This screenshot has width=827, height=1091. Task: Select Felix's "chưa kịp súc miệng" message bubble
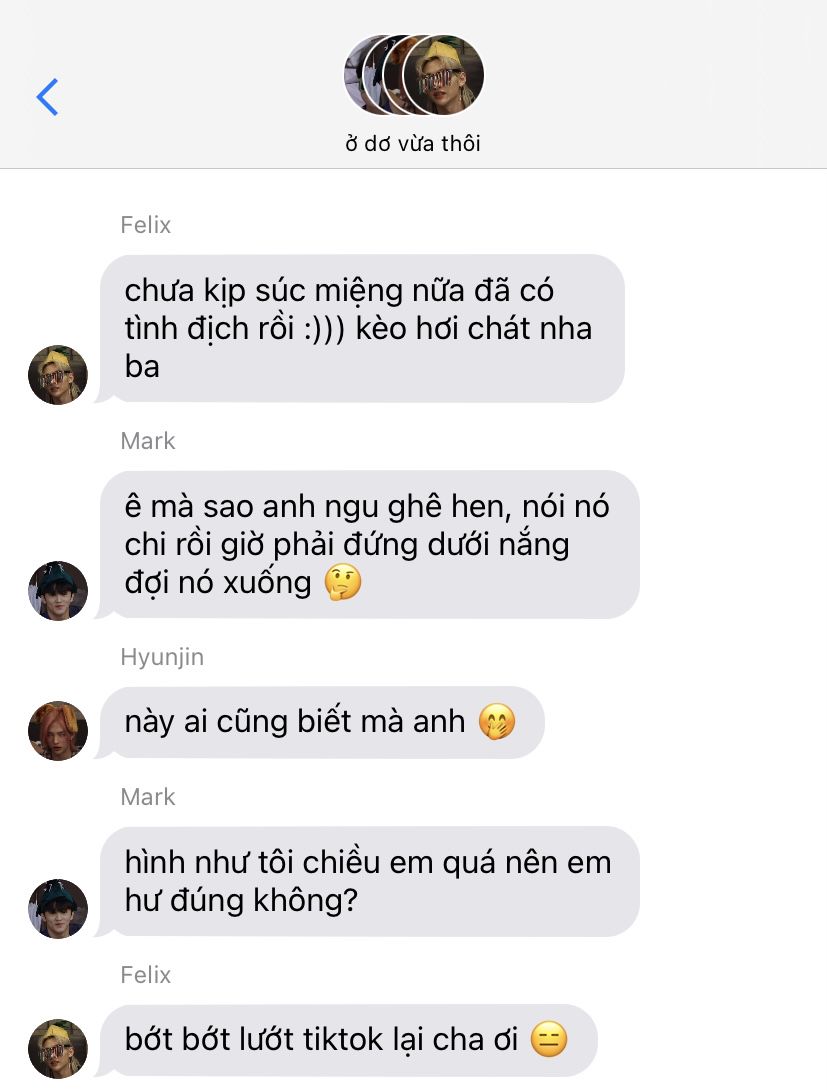[x=362, y=328]
